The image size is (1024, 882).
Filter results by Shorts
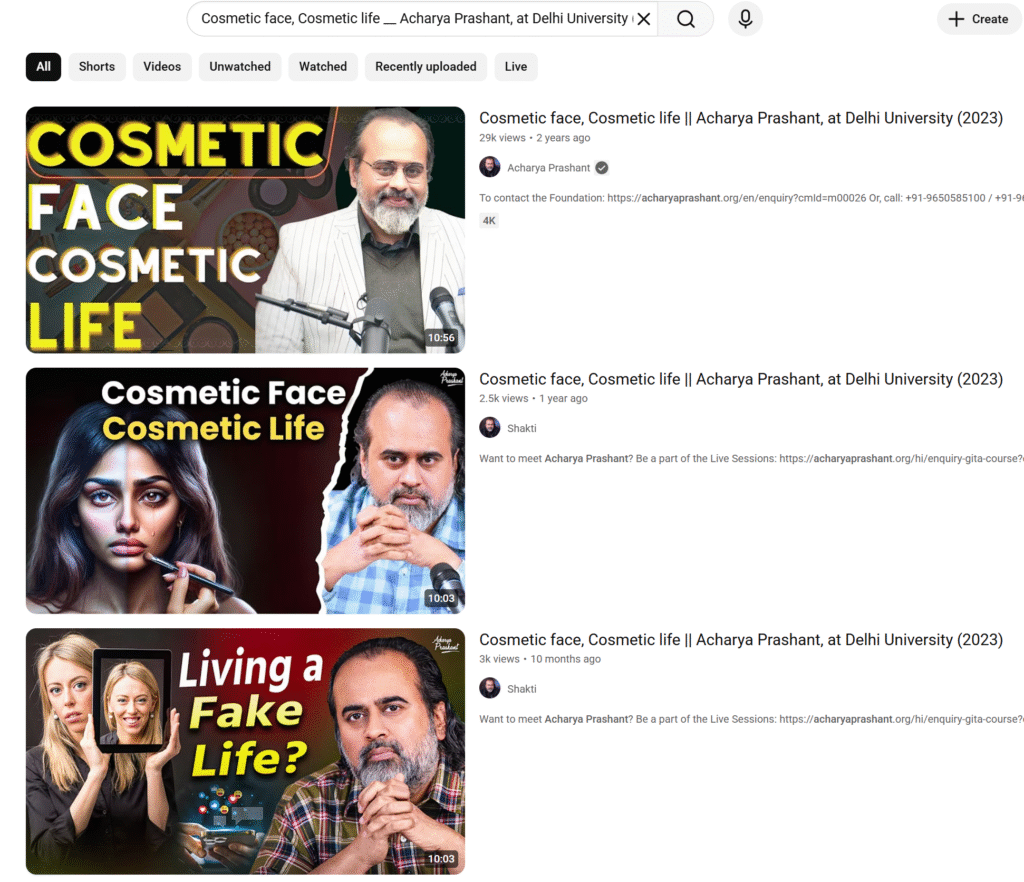coord(97,67)
